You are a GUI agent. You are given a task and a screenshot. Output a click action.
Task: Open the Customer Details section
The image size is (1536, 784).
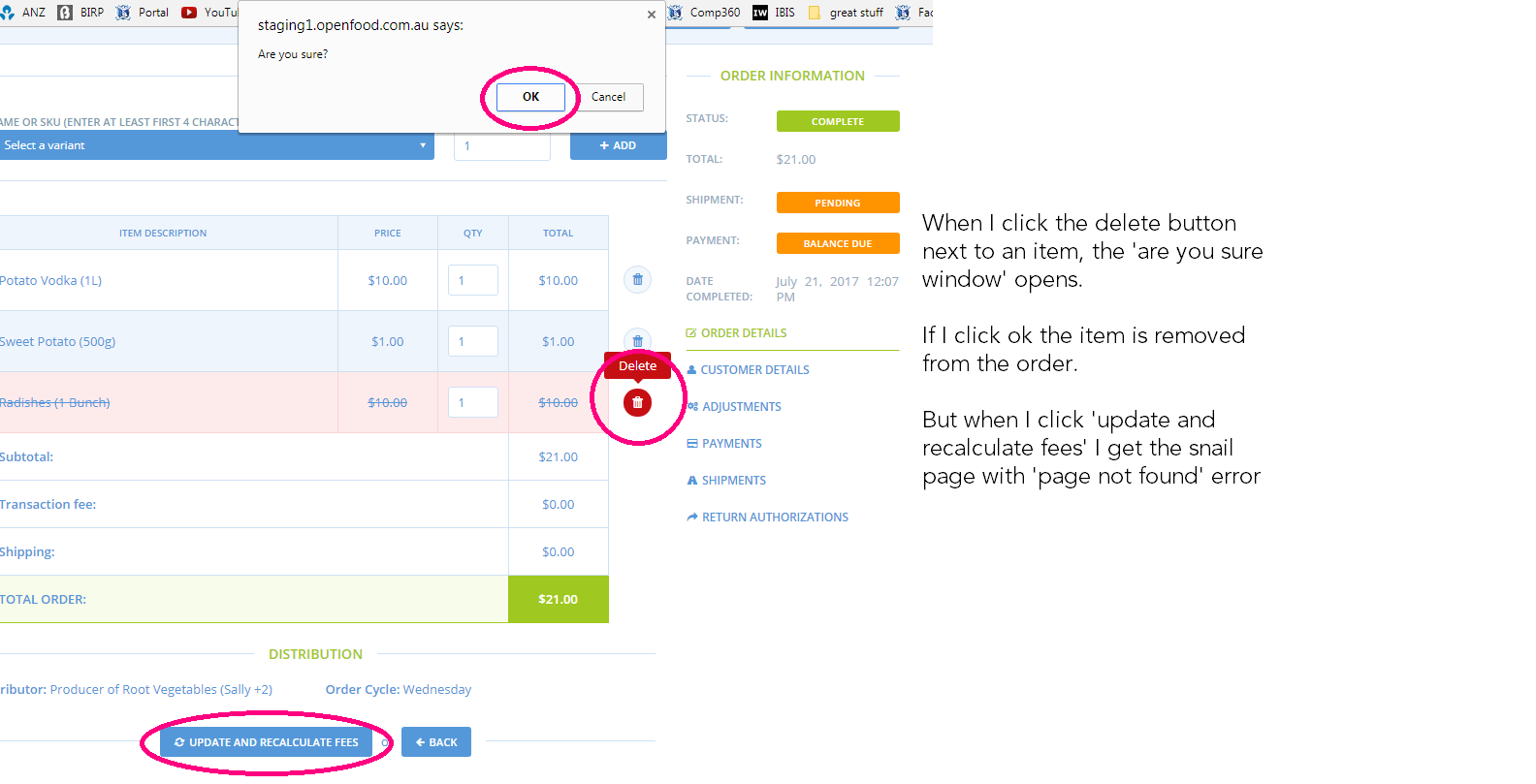pos(748,370)
